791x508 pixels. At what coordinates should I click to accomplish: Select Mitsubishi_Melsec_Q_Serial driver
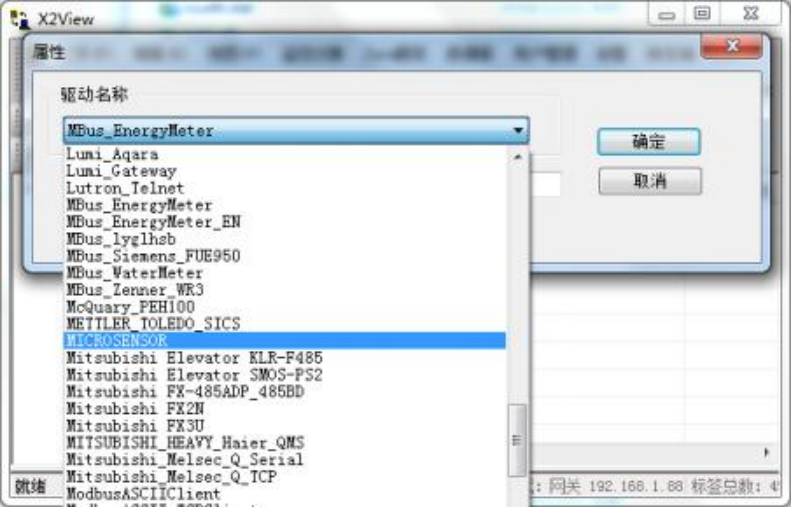pos(285,460)
